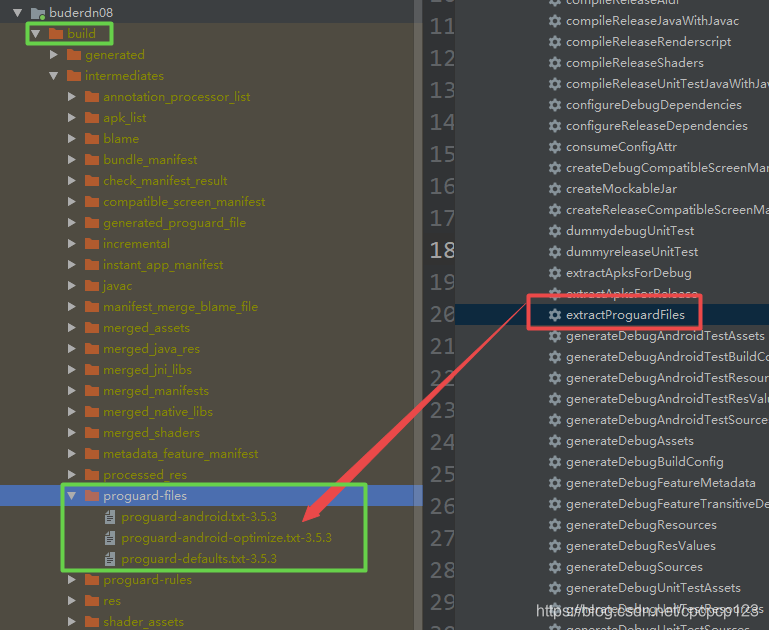The image size is (769, 630).
Task: Select the merged_manifests folder
Action: click(x=155, y=391)
